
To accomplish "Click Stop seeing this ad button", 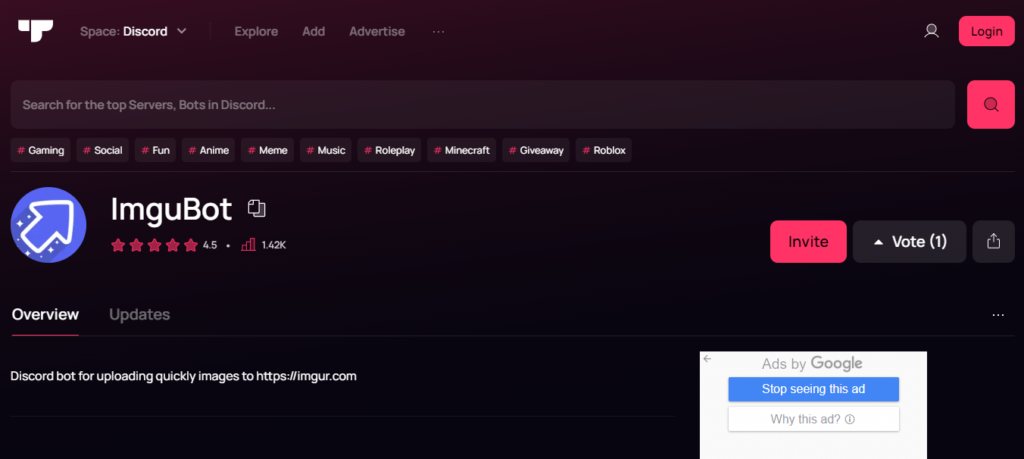I will click(813, 389).
